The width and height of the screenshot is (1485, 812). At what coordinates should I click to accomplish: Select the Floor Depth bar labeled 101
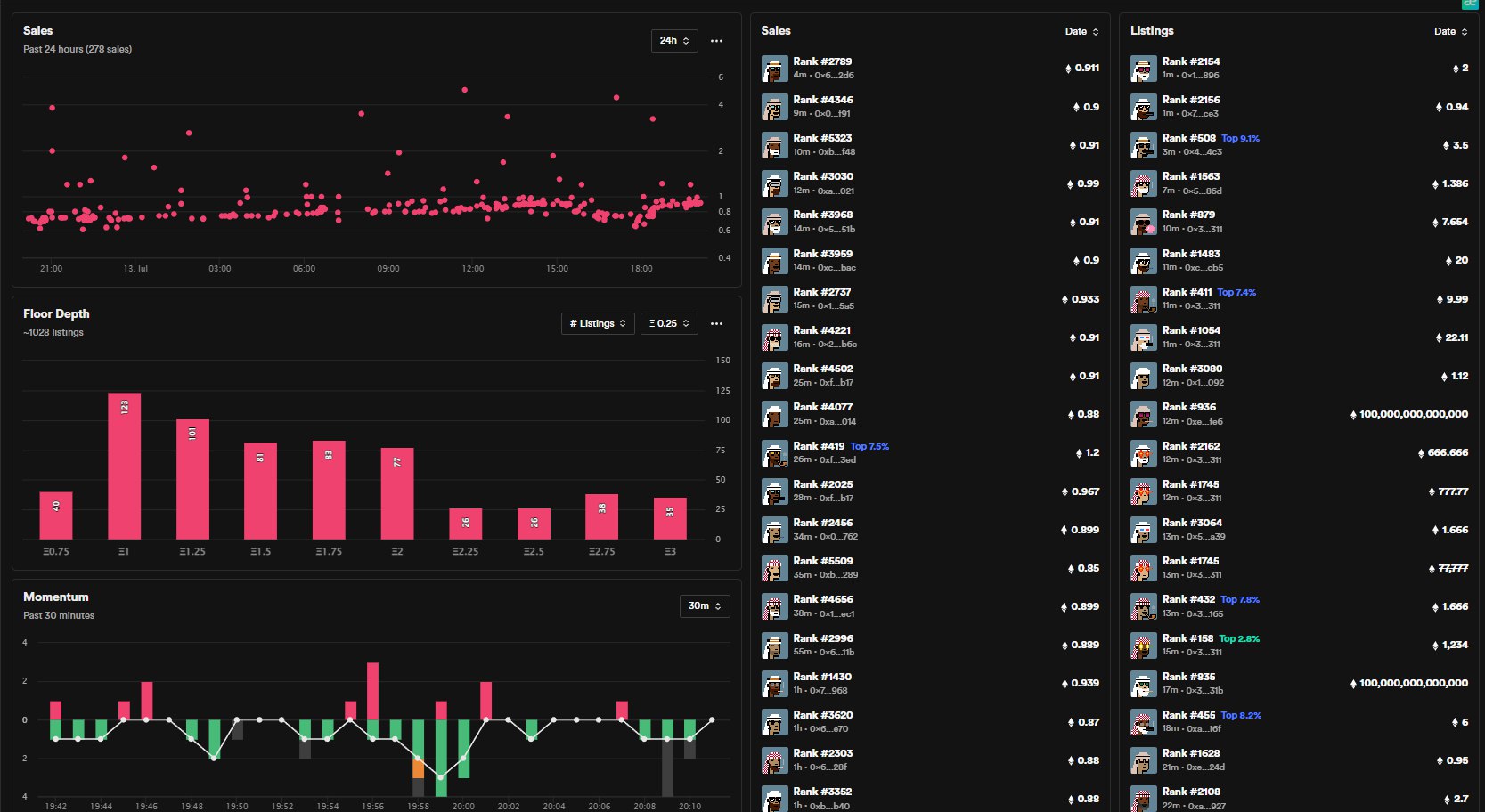(192, 479)
